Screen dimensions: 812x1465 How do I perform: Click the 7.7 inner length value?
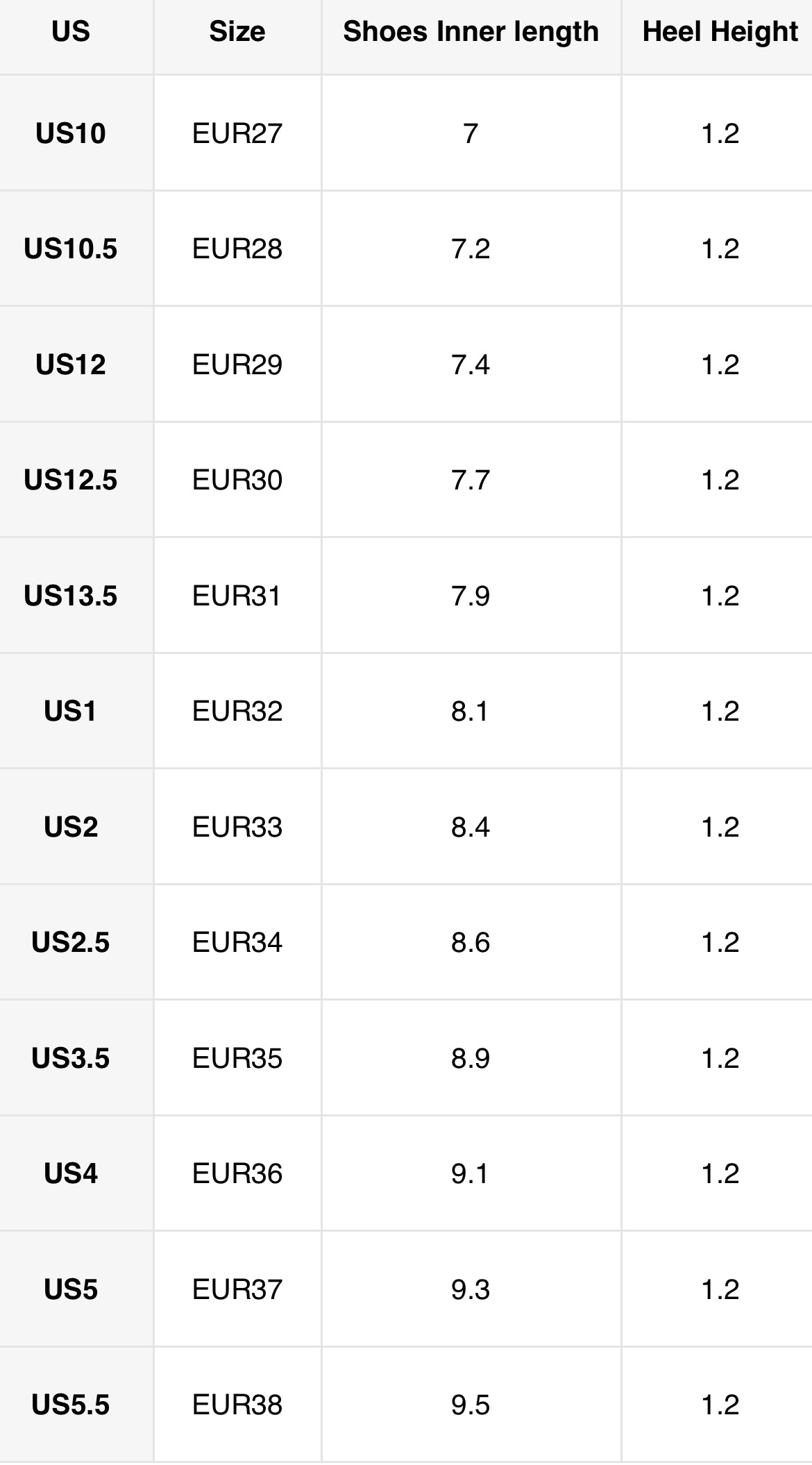click(471, 480)
